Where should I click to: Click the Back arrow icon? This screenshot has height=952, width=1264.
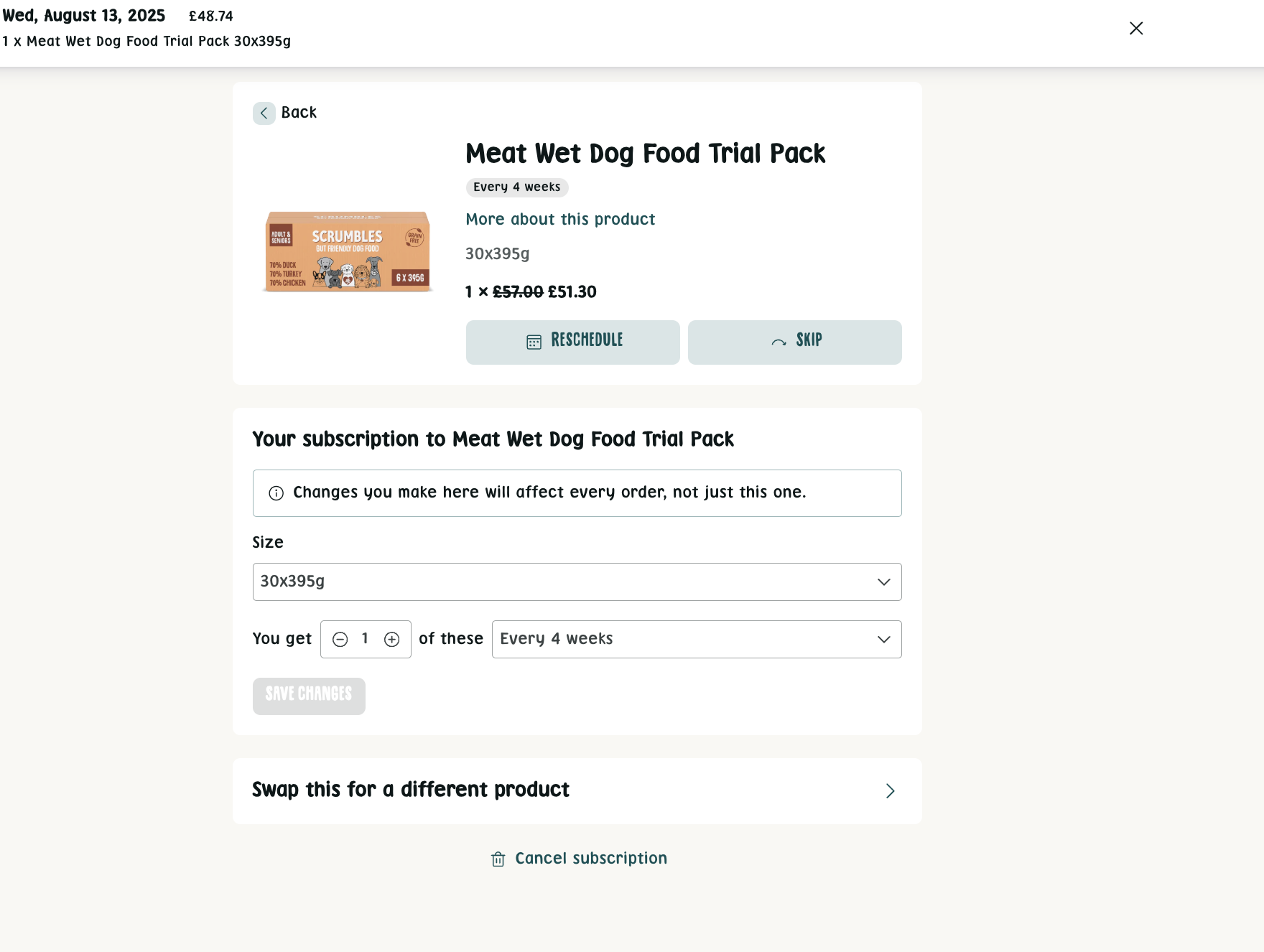264,113
